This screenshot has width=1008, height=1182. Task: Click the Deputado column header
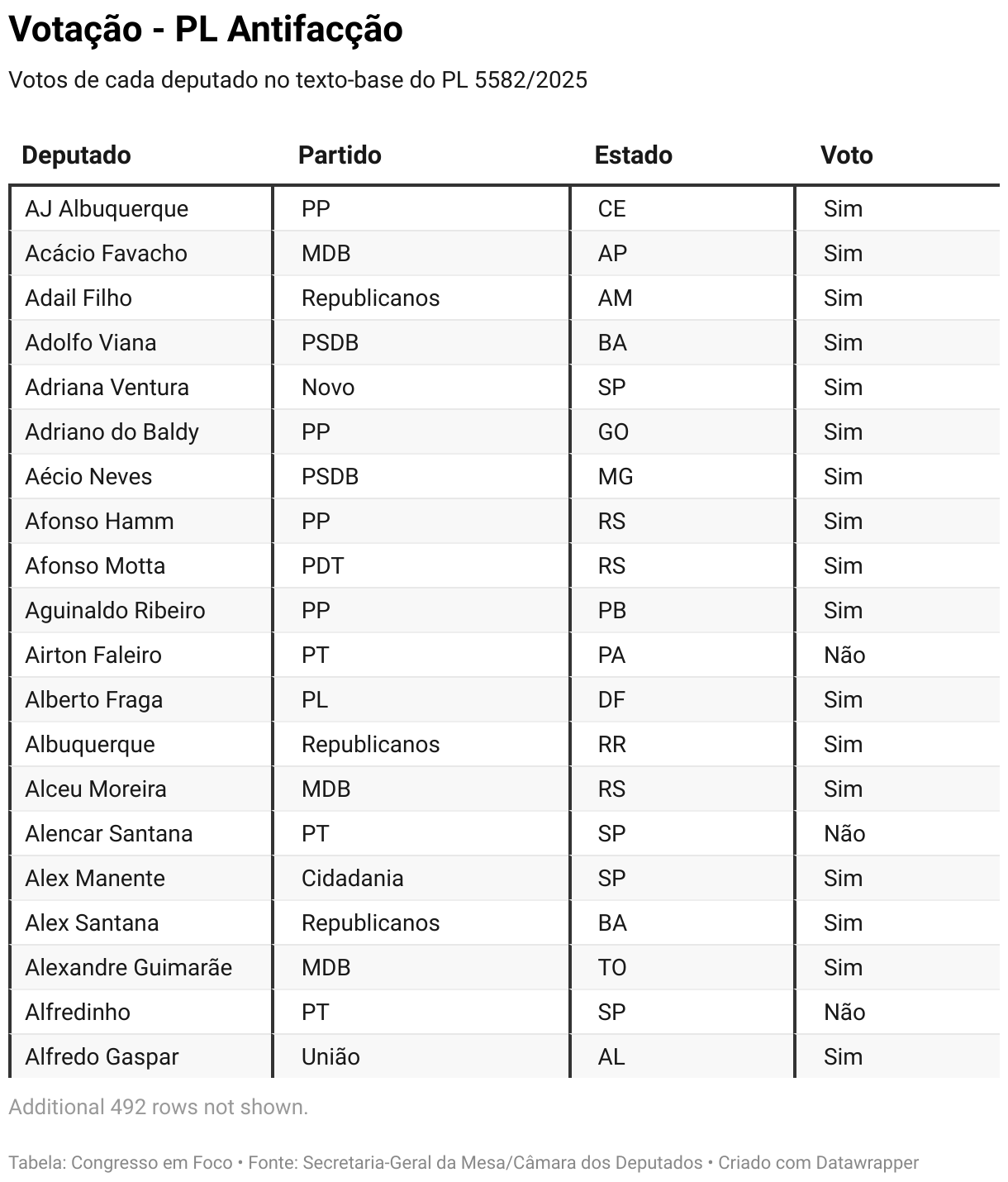click(76, 155)
